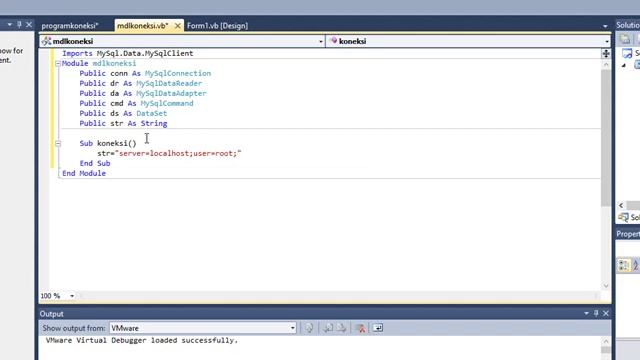The height and width of the screenshot is (360, 640).
Task: Click the Properties panel title
Action: coord(628,234)
